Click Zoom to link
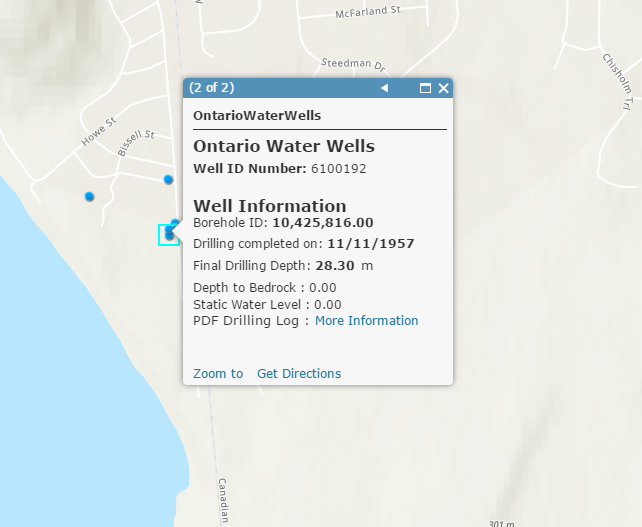This screenshot has height=527, width=642. (x=218, y=373)
